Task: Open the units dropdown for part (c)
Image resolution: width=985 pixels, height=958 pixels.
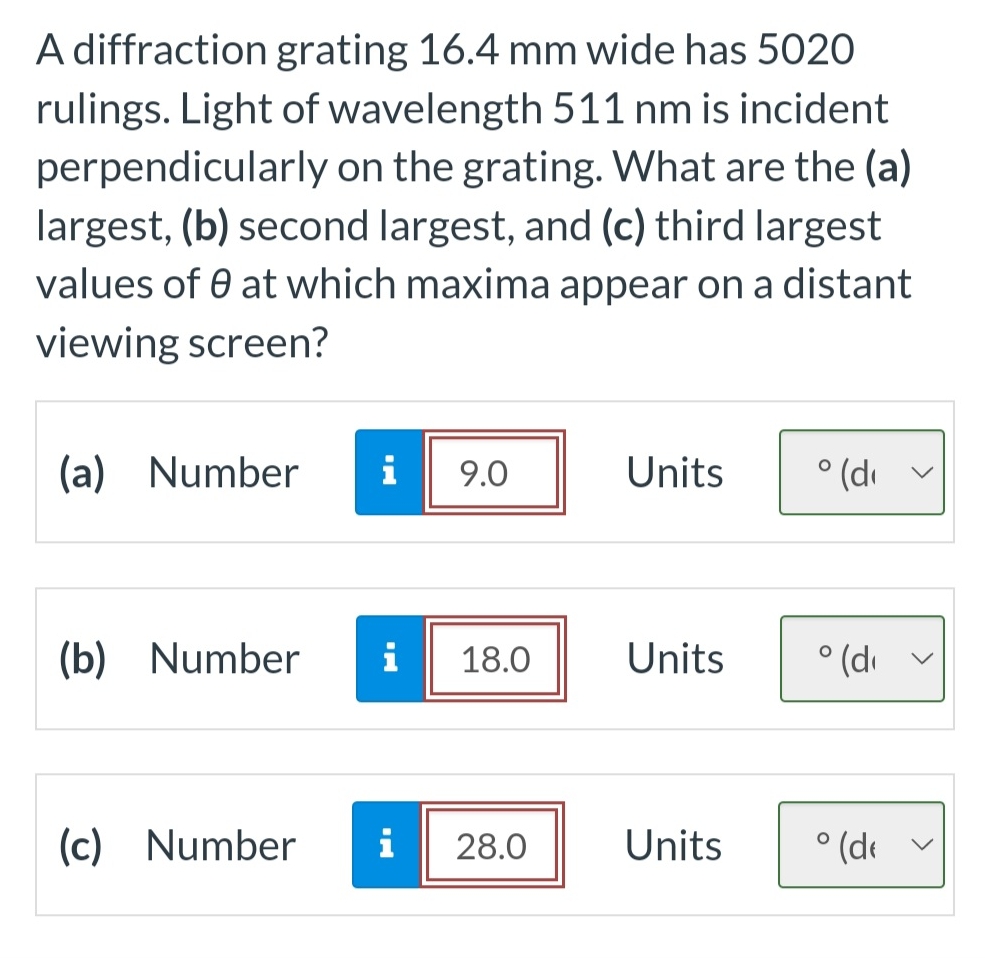Action: [861, 845]
